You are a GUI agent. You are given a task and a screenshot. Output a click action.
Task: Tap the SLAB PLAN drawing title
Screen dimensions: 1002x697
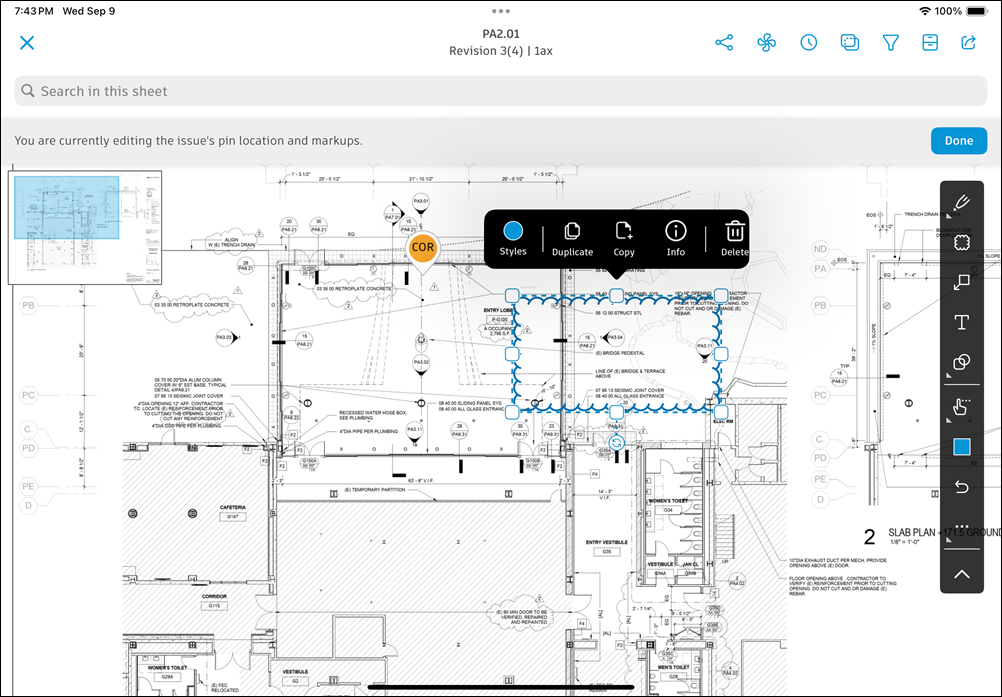(944, 532)
